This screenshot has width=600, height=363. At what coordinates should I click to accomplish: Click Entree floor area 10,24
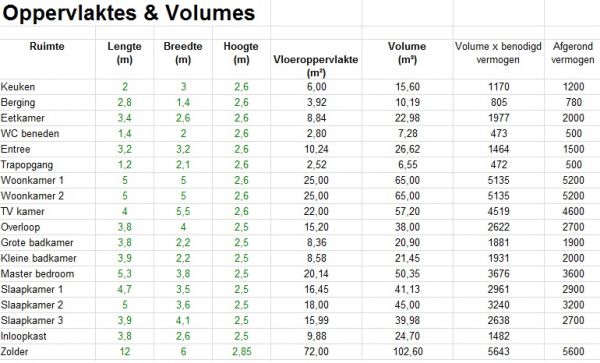coord(316,149)
